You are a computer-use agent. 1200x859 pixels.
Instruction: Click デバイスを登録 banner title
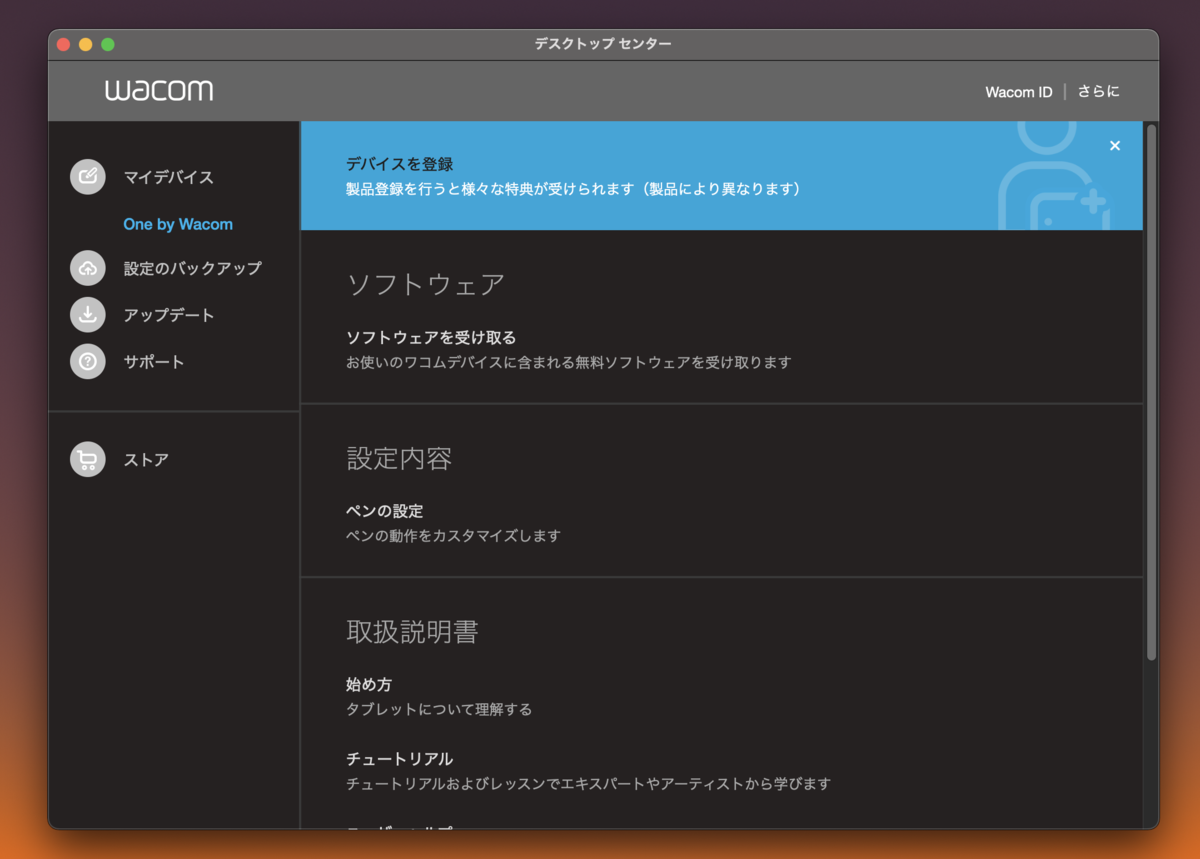pyautogui.click(x=400, y=164)
